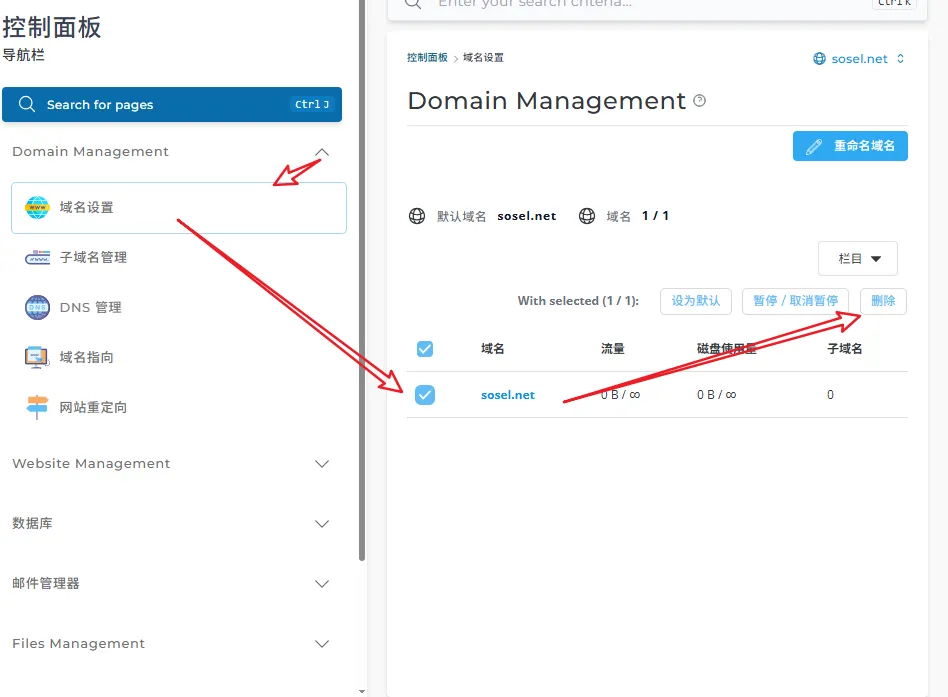This screenshot has height=697, width=948.
Task: Click the 子域名管理 icon
Action: 37,258
